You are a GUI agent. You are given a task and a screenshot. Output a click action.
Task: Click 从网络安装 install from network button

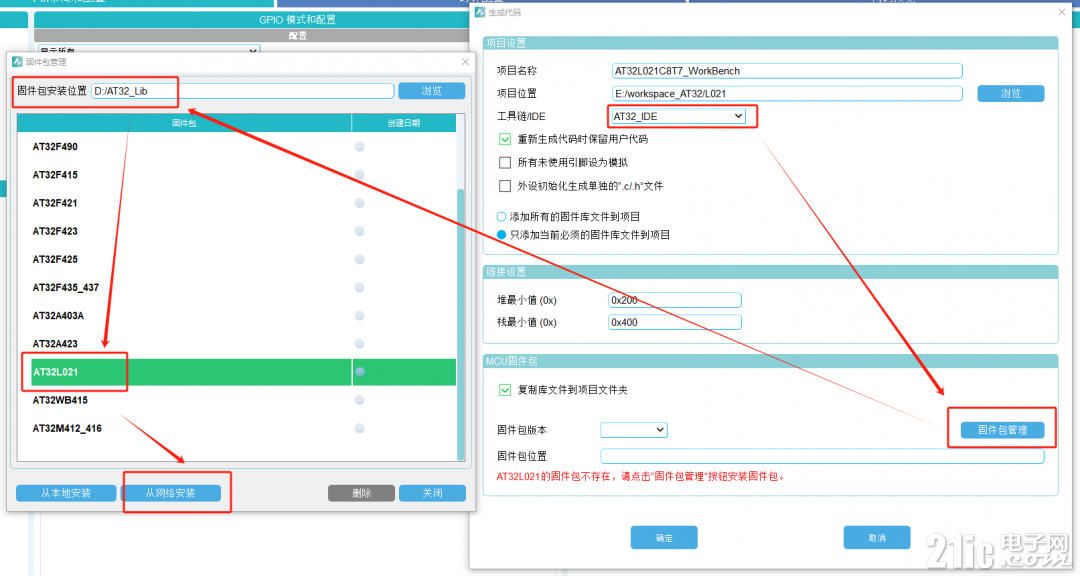click(x=171, y=493)
